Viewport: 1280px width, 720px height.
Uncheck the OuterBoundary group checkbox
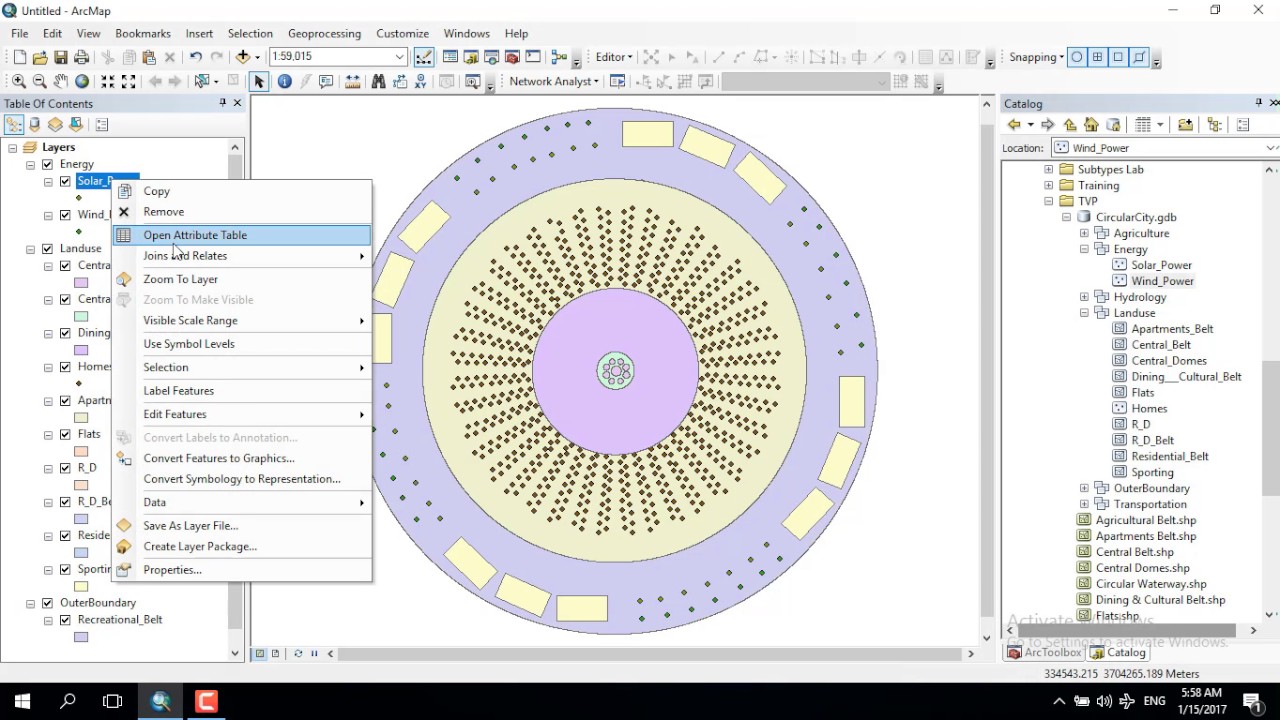point(47,603)
